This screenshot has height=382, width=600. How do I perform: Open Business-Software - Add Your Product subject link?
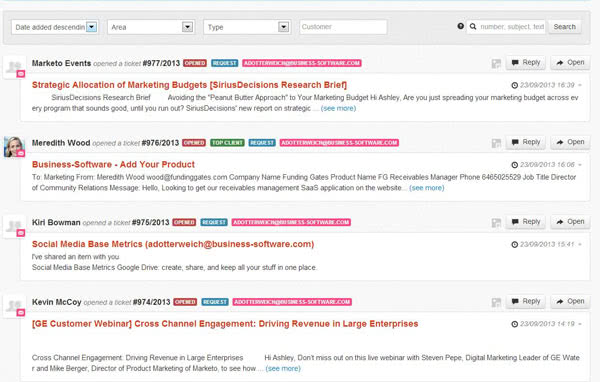113,165
